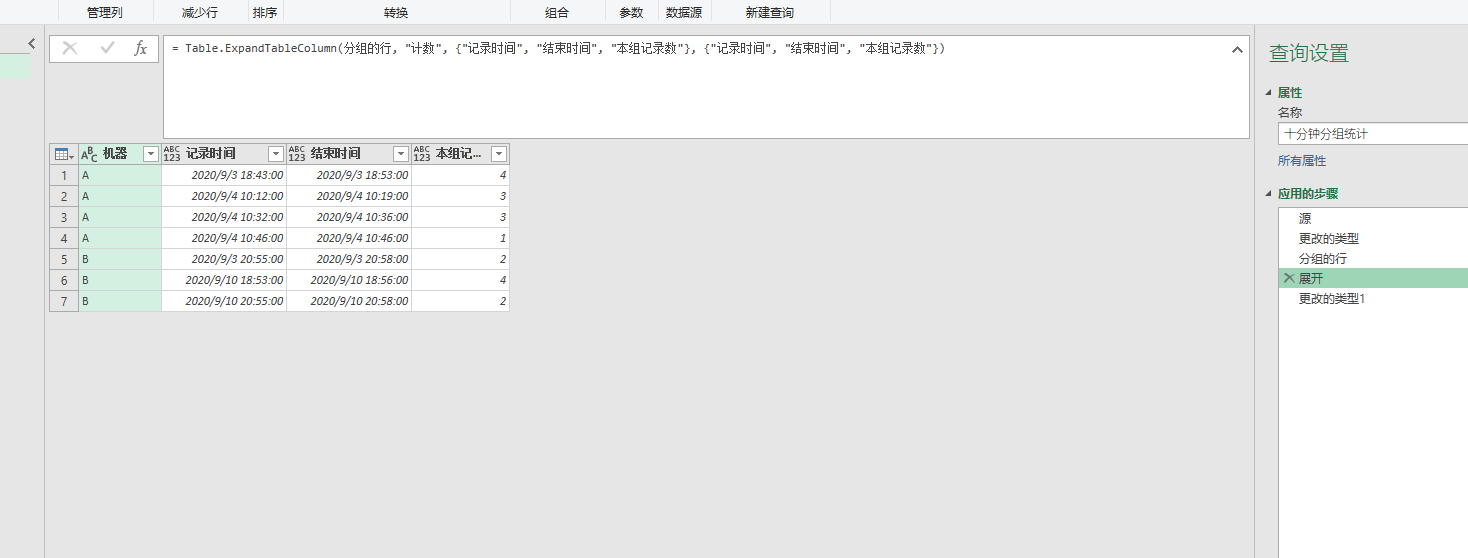
Task: Select the 记录时间 column header
Action: (x=224, y=154)
